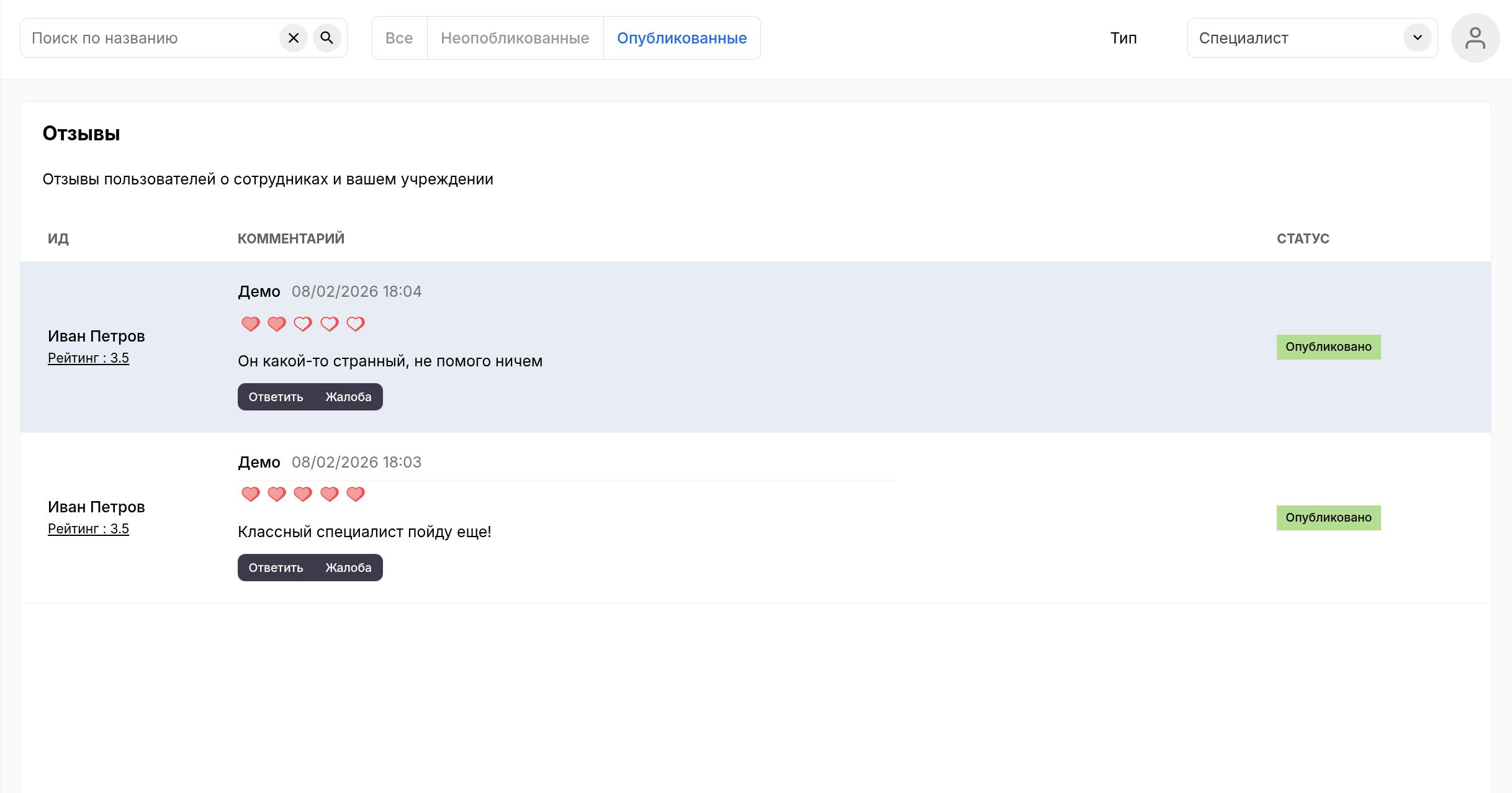Click the second heart in the bottom review rating
Image resolution: width=1512 pixels, height=793 pixels.
coord(277,494)
